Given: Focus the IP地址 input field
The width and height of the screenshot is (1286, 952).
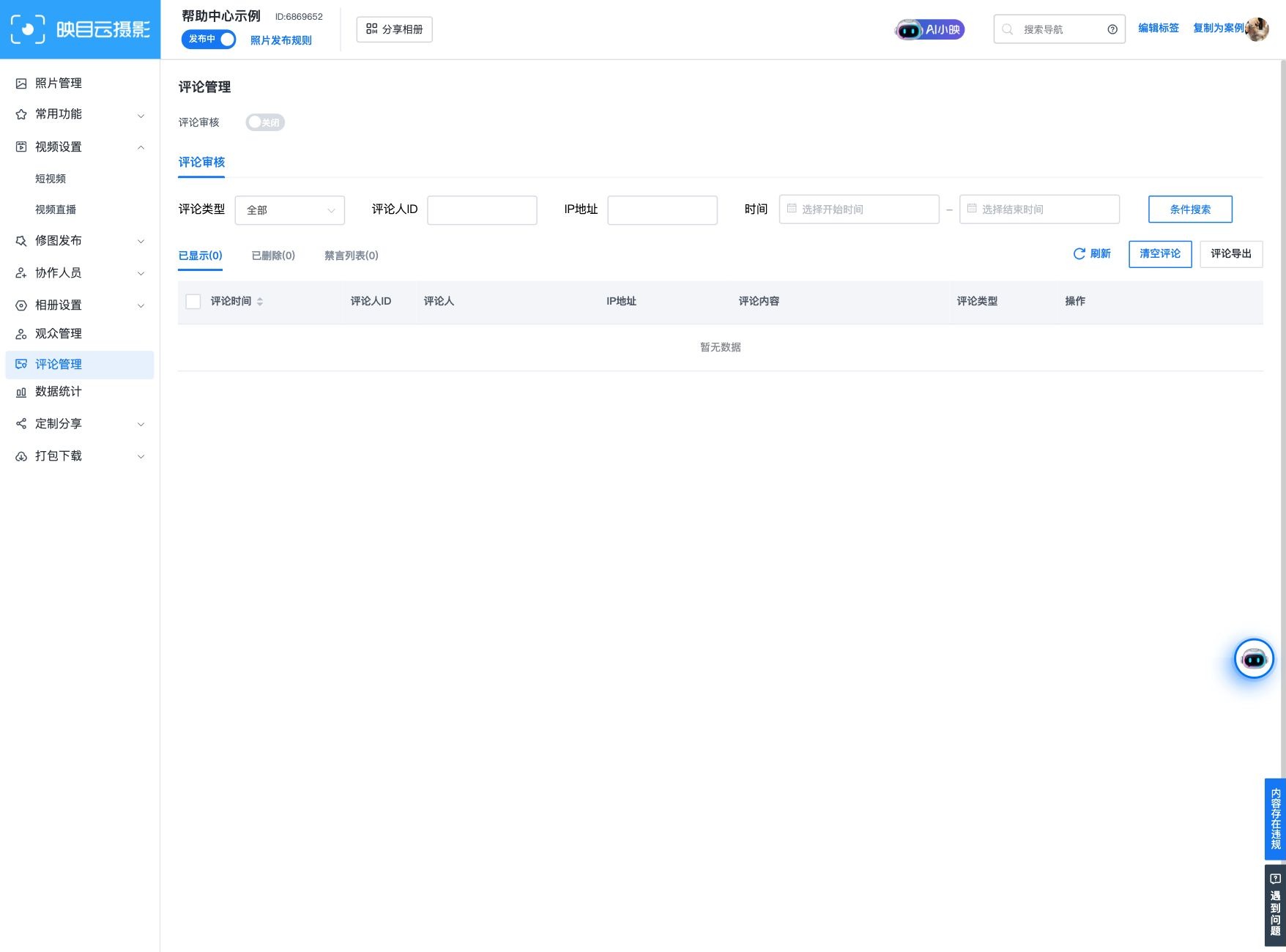Looking at the screenshot, I should coord(663,210).
